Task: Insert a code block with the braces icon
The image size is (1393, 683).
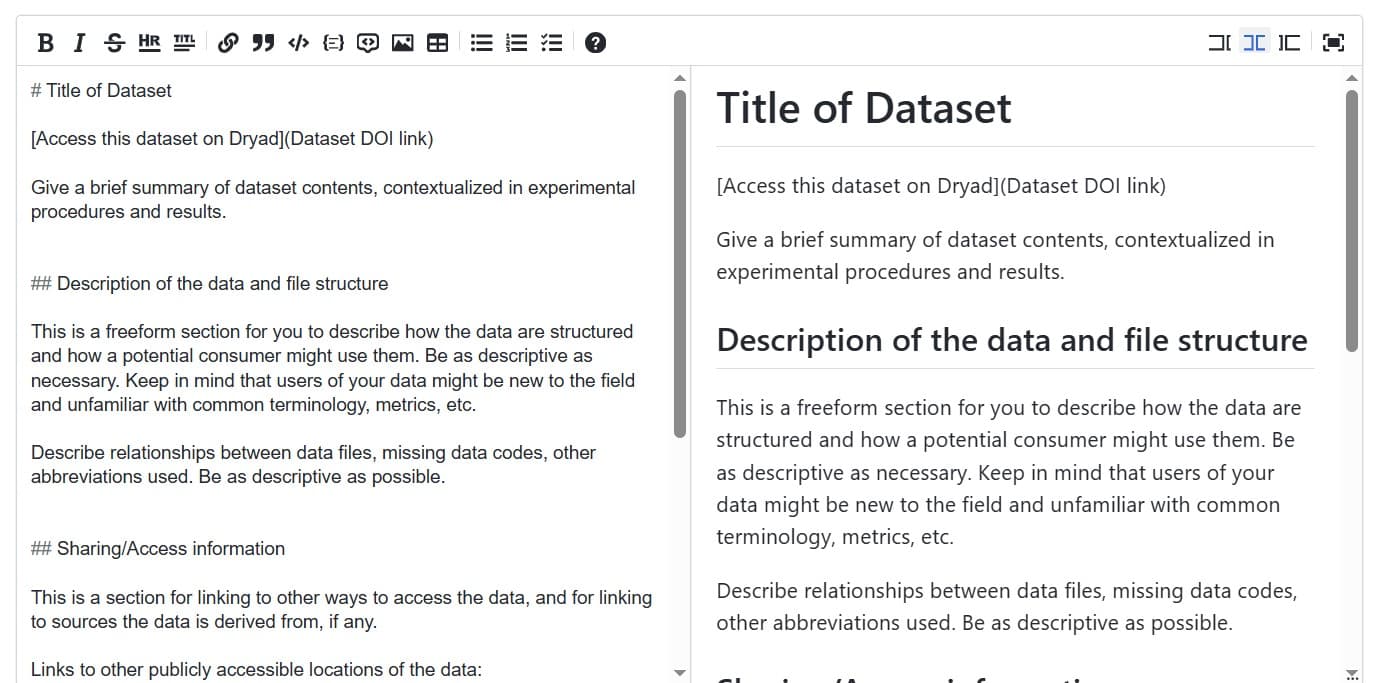Action: pyautogui.click(x=333, y=42)
